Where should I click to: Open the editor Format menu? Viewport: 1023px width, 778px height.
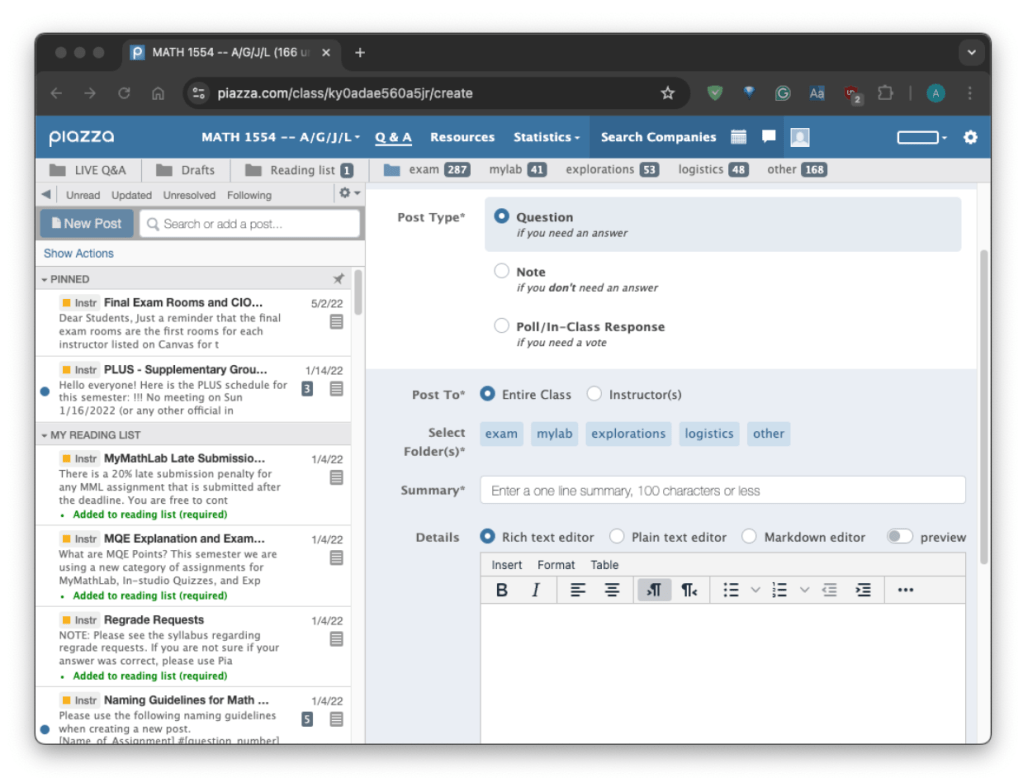[556, 565]
